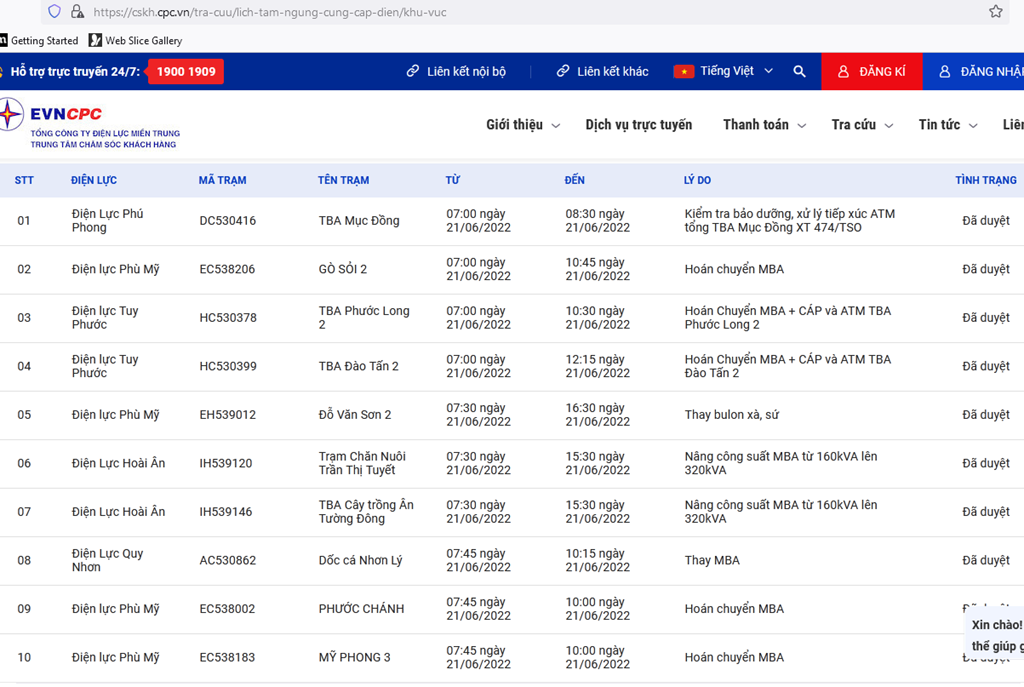Click the Liên kết nội bộ link

456,72
